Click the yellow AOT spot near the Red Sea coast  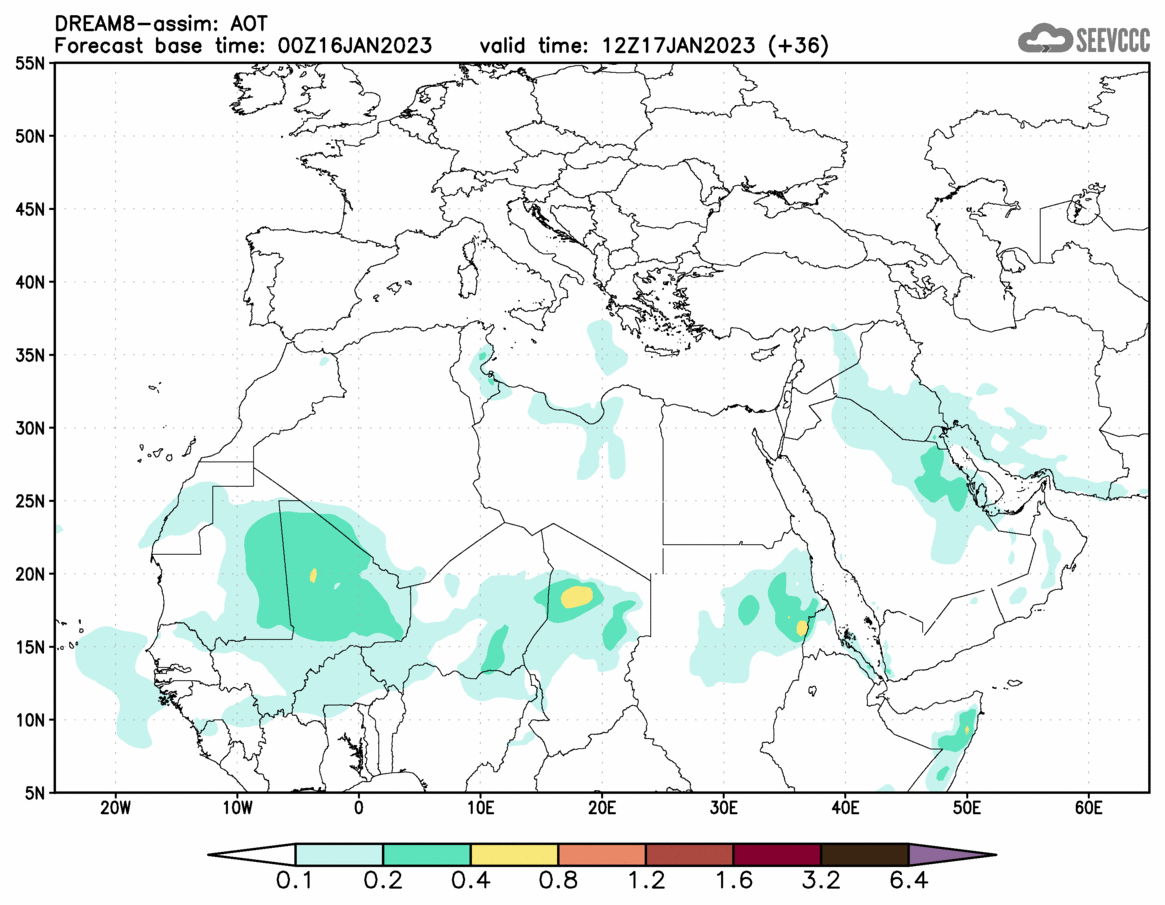(x=802, y=629)
